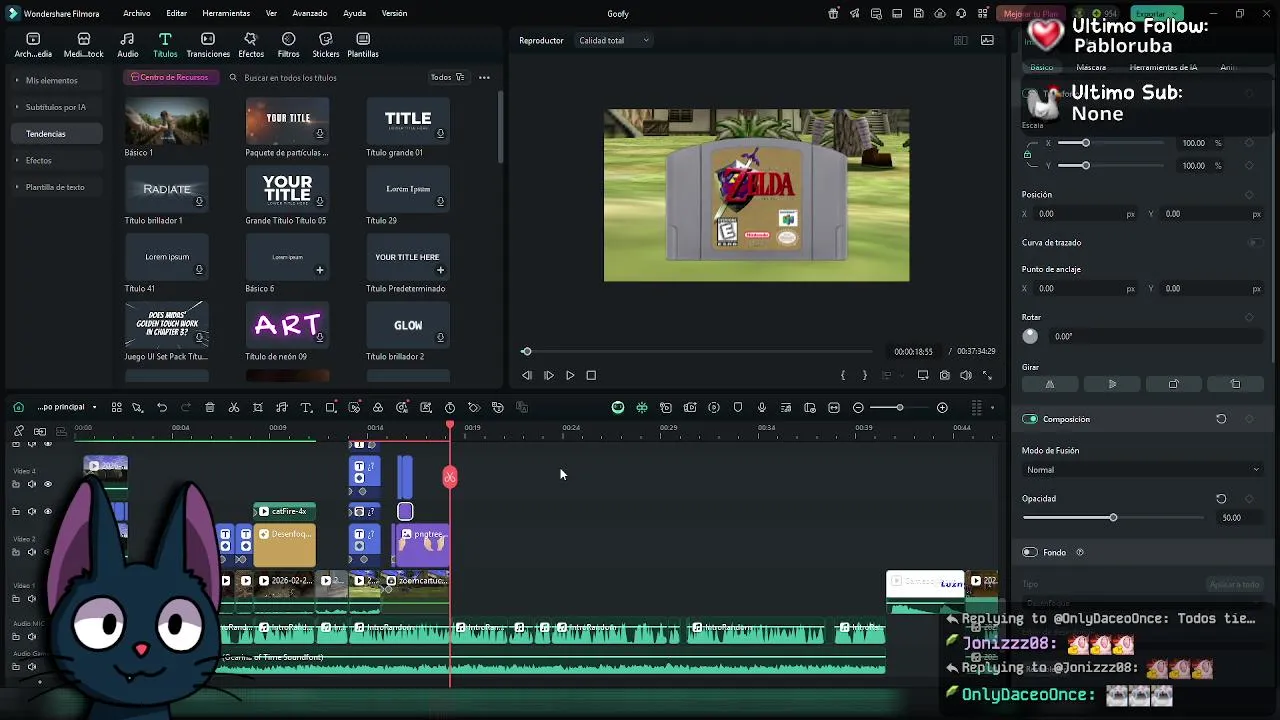Viewport: 1280px width, 720px height.
Task: Open the Modo de Fusión Normal dropdown
Action: (x=1142, y=470)
